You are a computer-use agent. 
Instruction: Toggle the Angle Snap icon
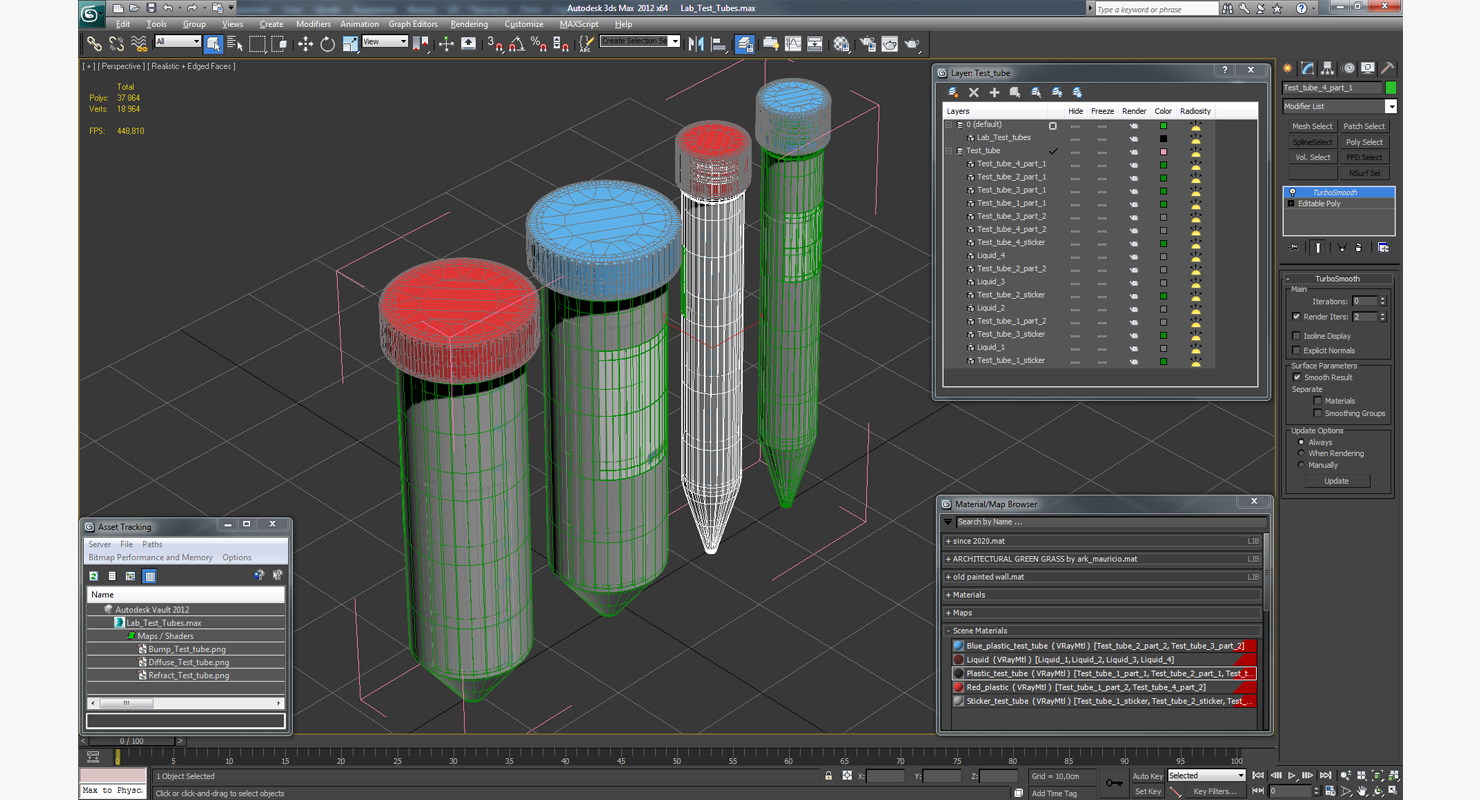click(516, 44)
